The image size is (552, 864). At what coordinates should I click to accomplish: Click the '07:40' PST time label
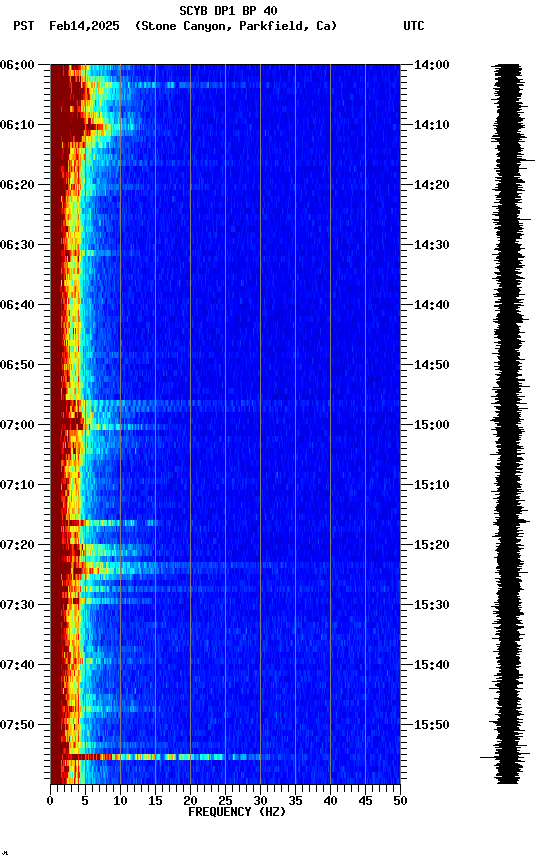(17, 665)
